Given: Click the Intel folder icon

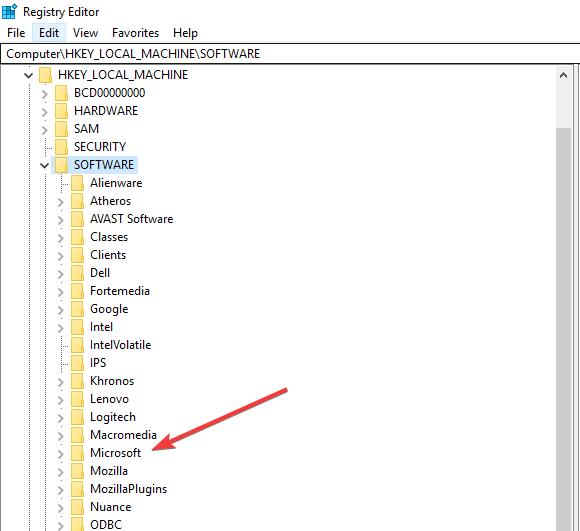Looking at the screenshot, I should (x=77, y=327).
